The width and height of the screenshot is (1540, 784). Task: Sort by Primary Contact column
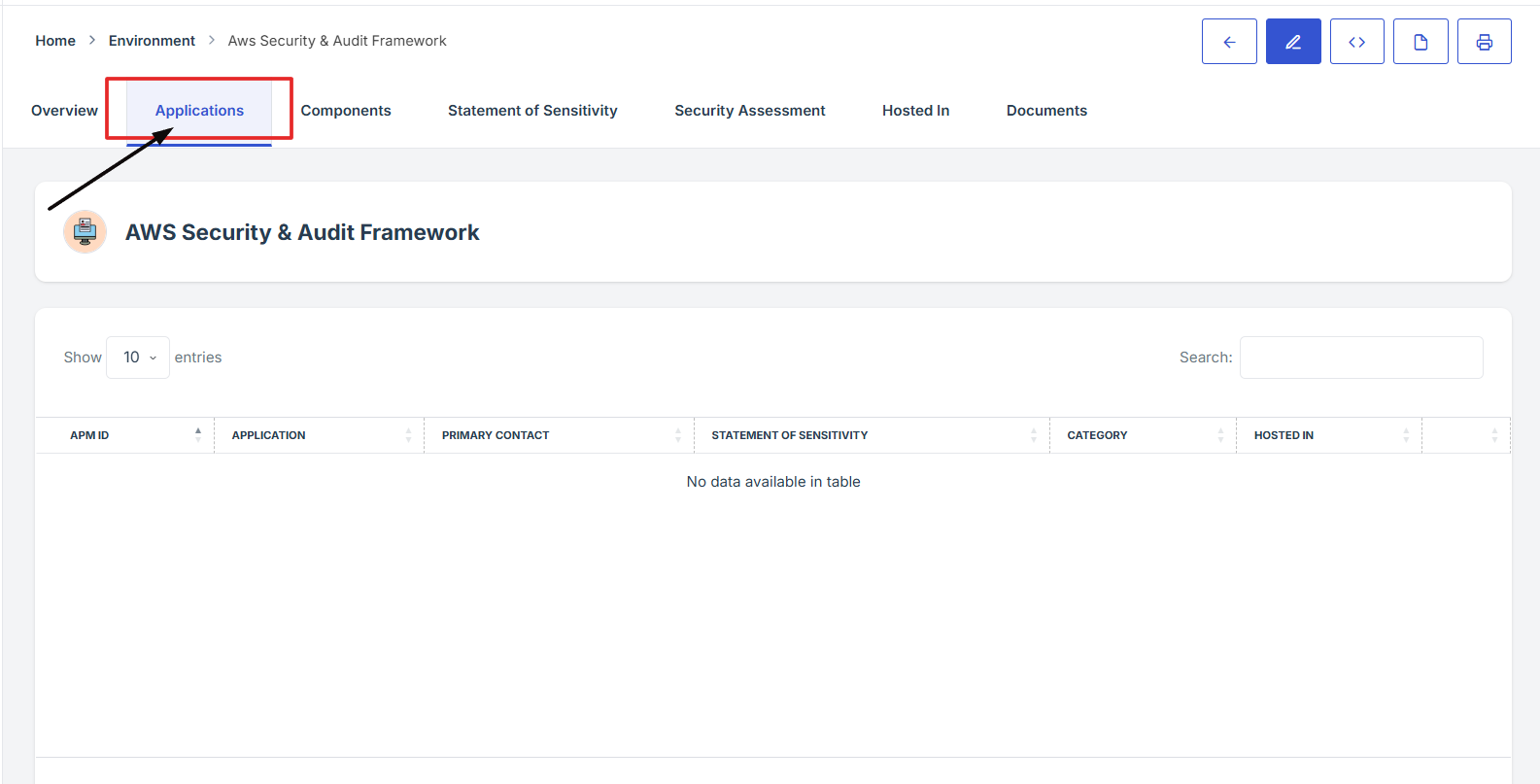[x=558, y=435]
